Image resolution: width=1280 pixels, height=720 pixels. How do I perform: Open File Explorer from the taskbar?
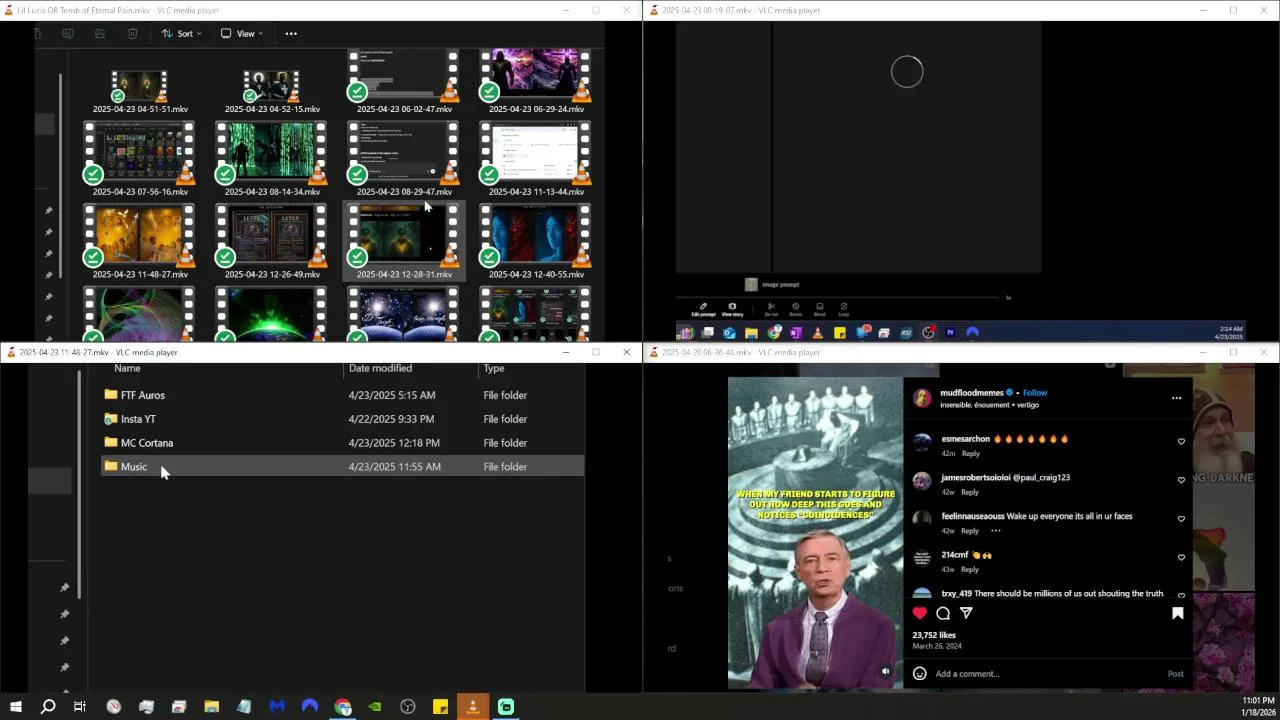(212, 707)
